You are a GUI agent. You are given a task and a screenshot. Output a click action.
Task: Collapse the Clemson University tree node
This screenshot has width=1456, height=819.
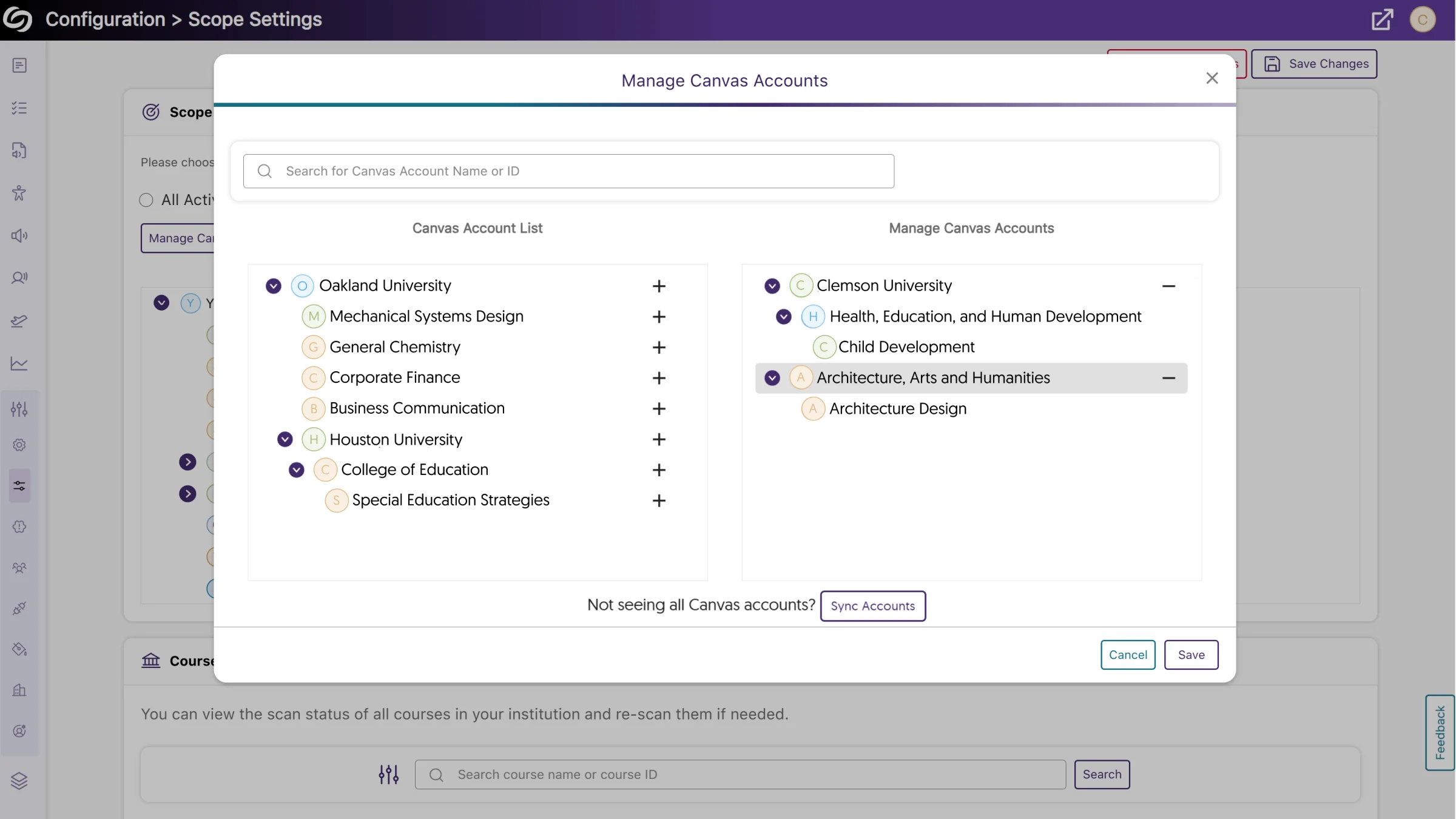772,286
